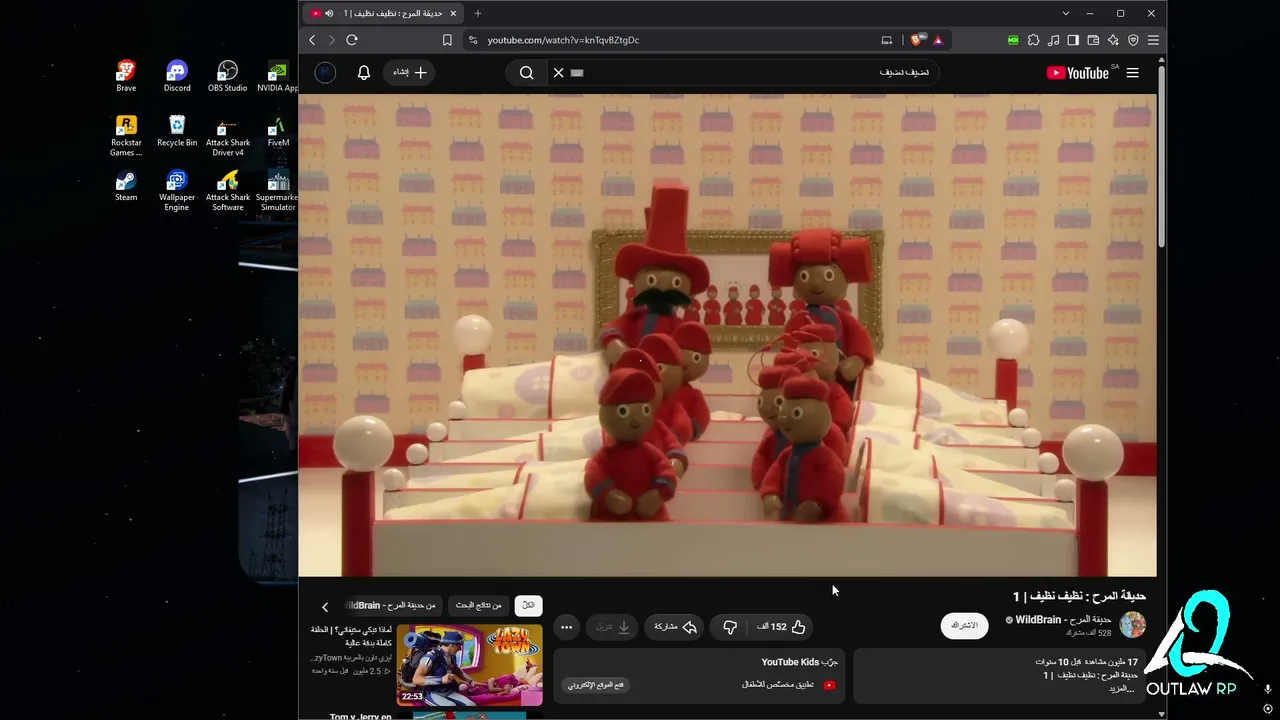Show more filter chips with the arrow
The image size is (1280, 720).
pos(325,607)
